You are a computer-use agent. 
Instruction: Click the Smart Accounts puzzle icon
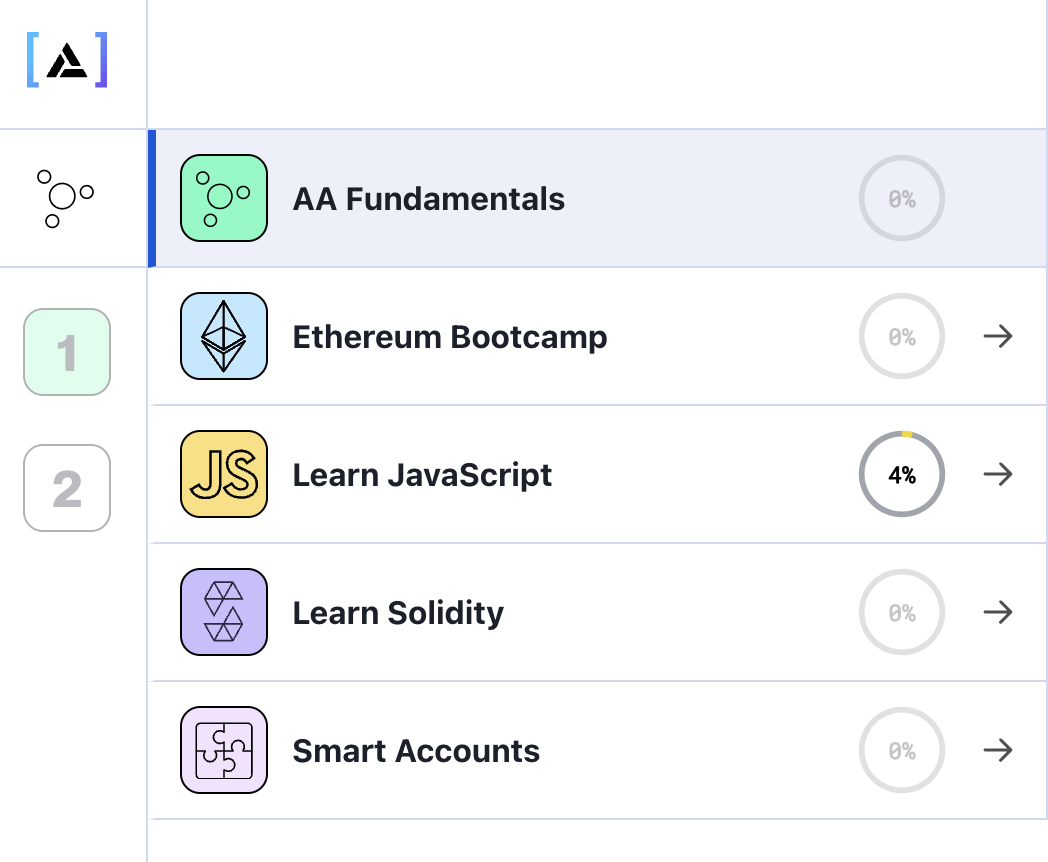[224, 750]
